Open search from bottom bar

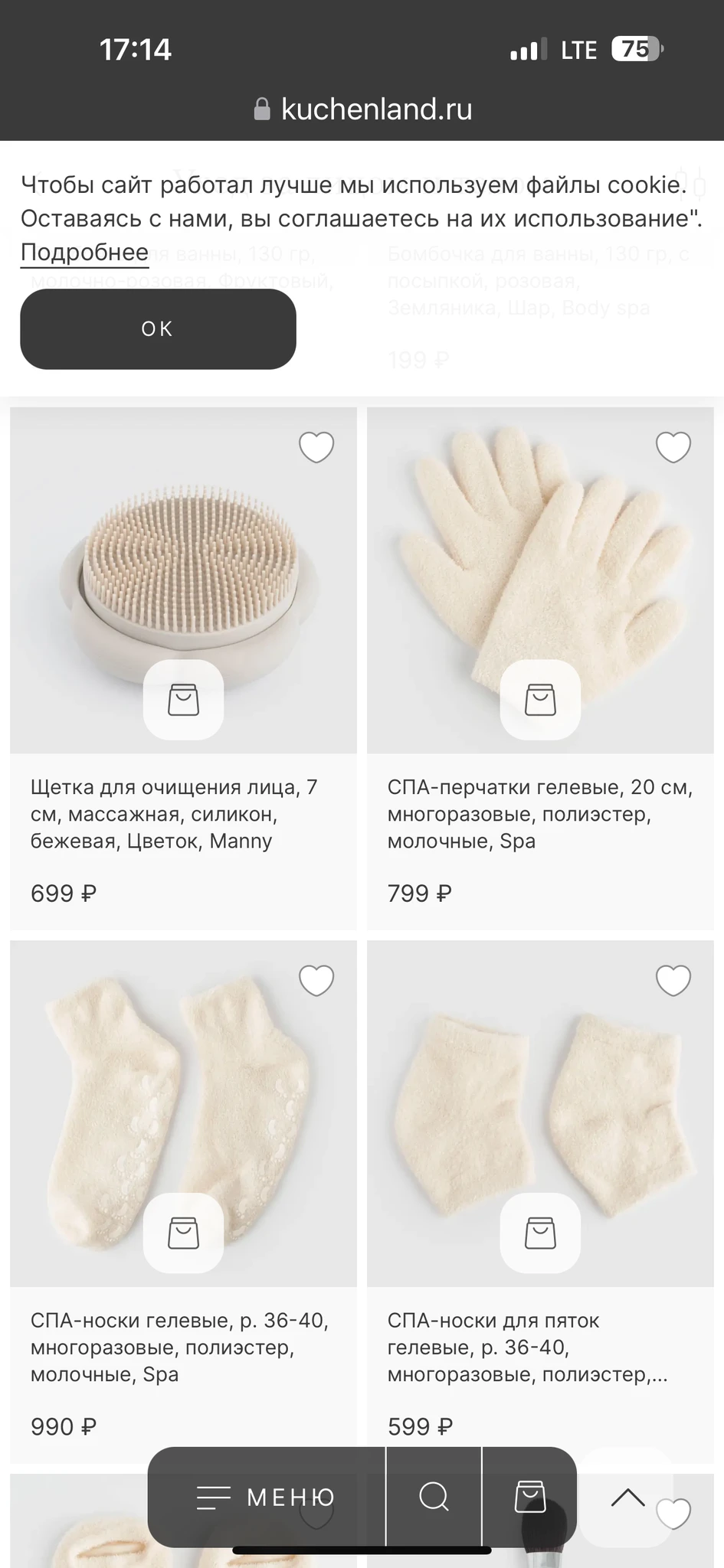point(434,1496)
